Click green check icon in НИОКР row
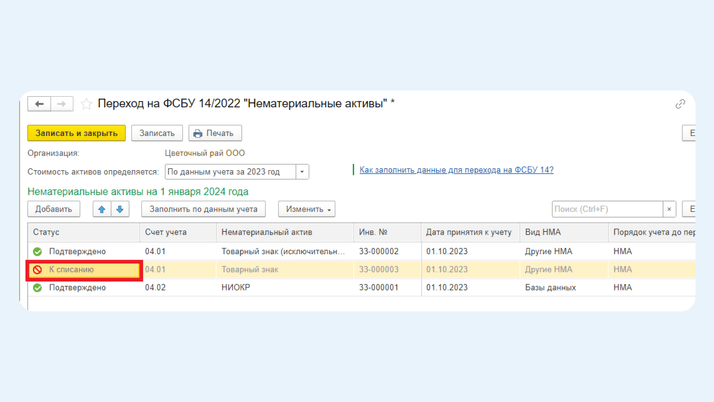Image resolution: width=714 pixels, height=402 pixels. point(37,288)
